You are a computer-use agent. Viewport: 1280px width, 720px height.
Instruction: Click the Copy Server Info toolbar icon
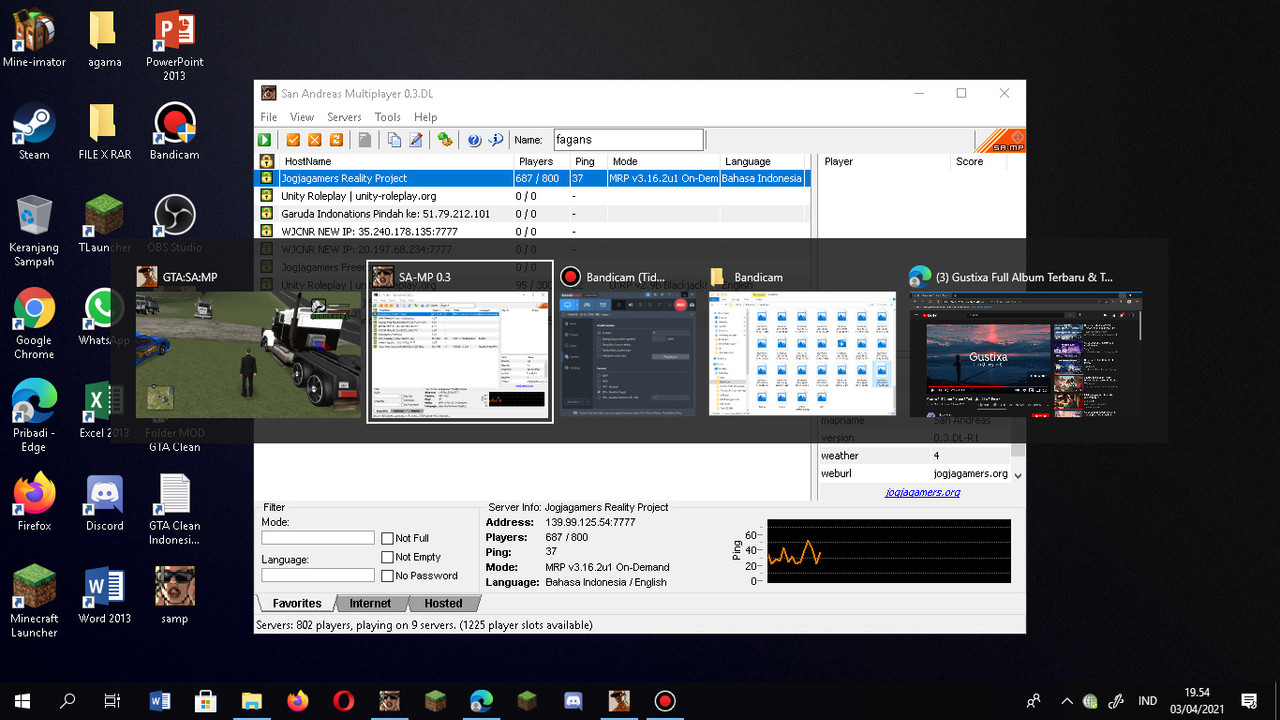[394, 141]
